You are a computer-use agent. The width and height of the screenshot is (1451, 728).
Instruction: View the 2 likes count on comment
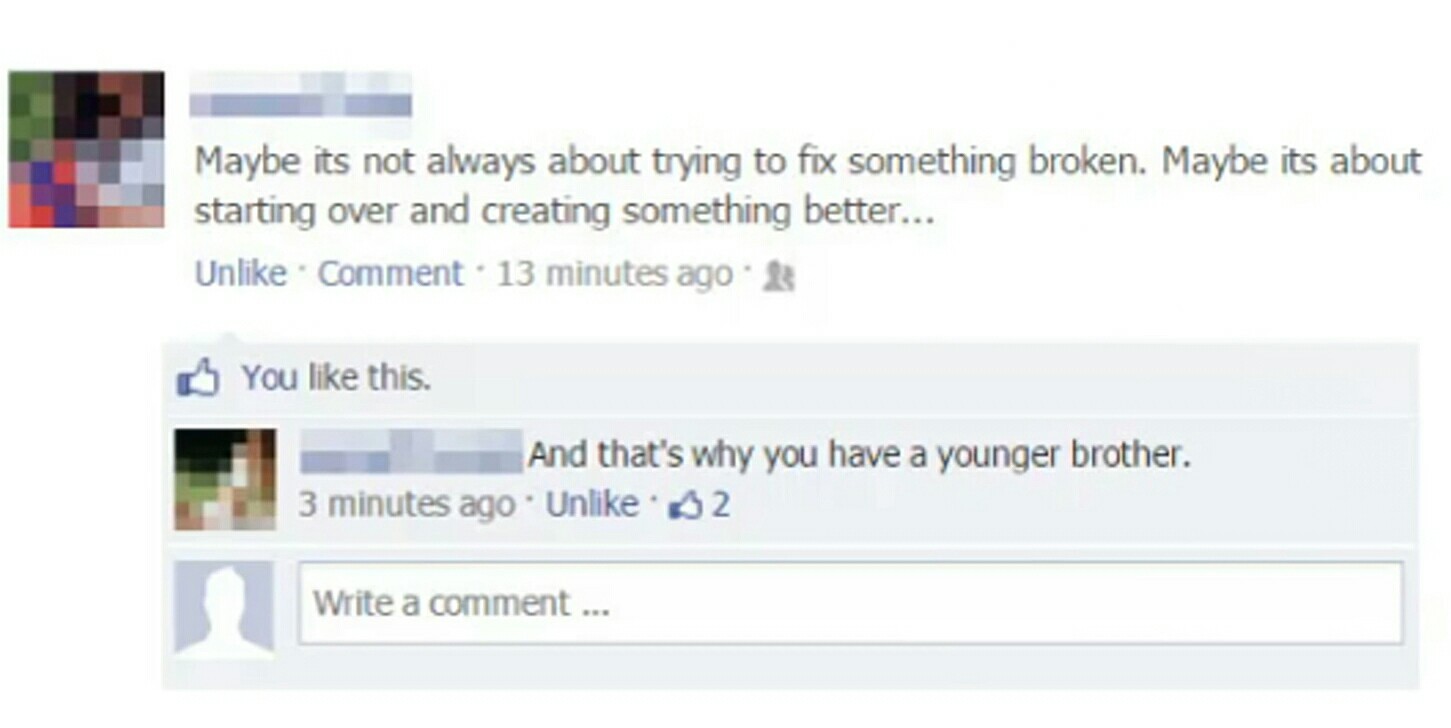tap(720, 505)
